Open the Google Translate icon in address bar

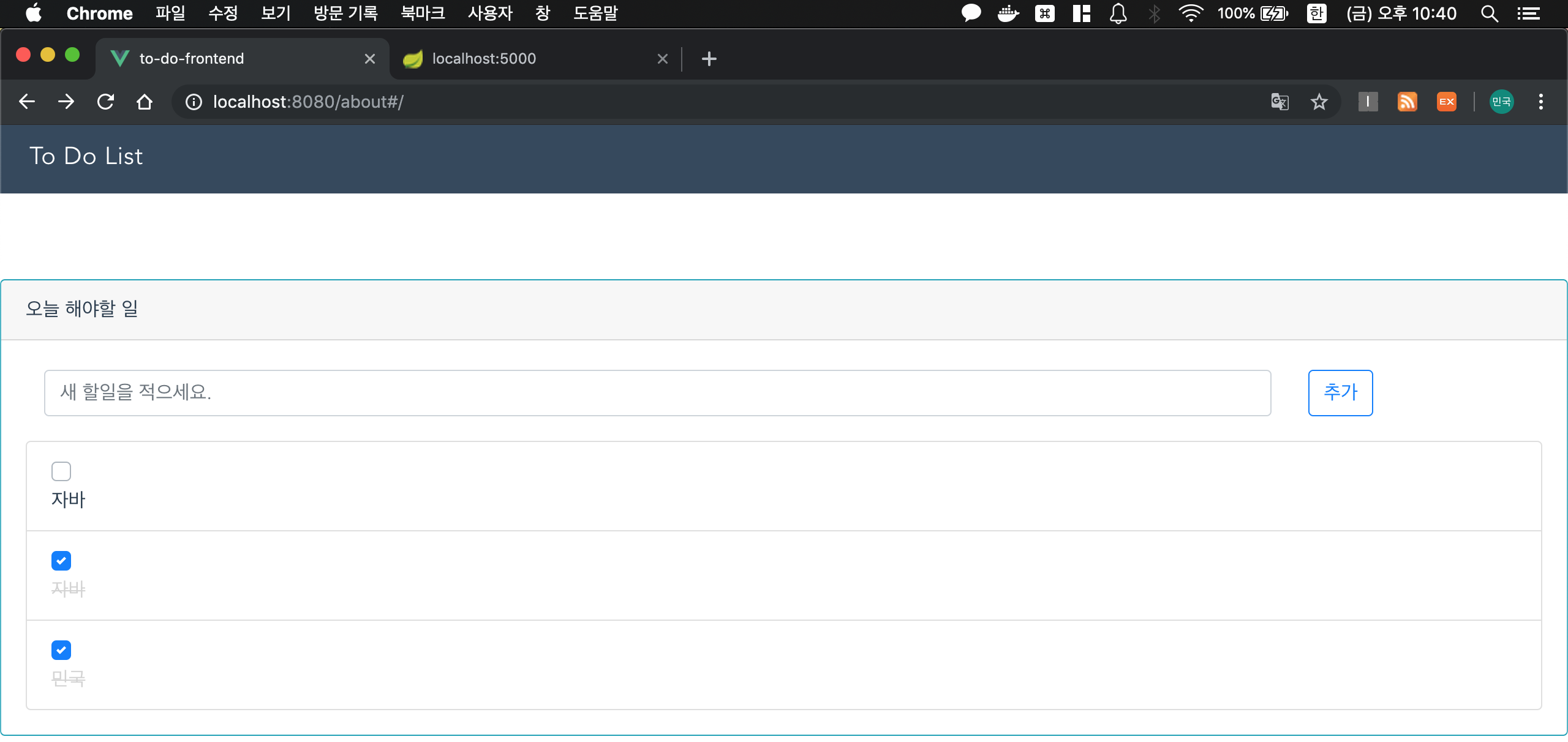coord(1280,102)
